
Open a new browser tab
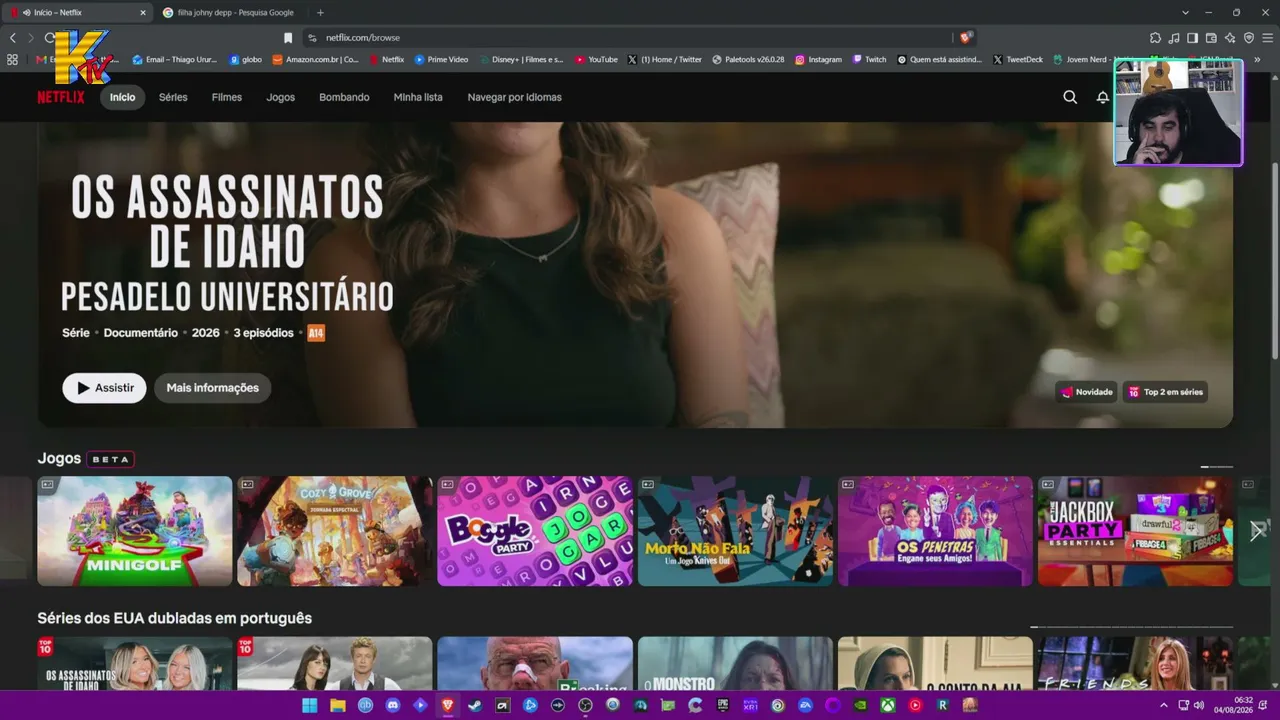pyautogui.click(x=320, y=13)
